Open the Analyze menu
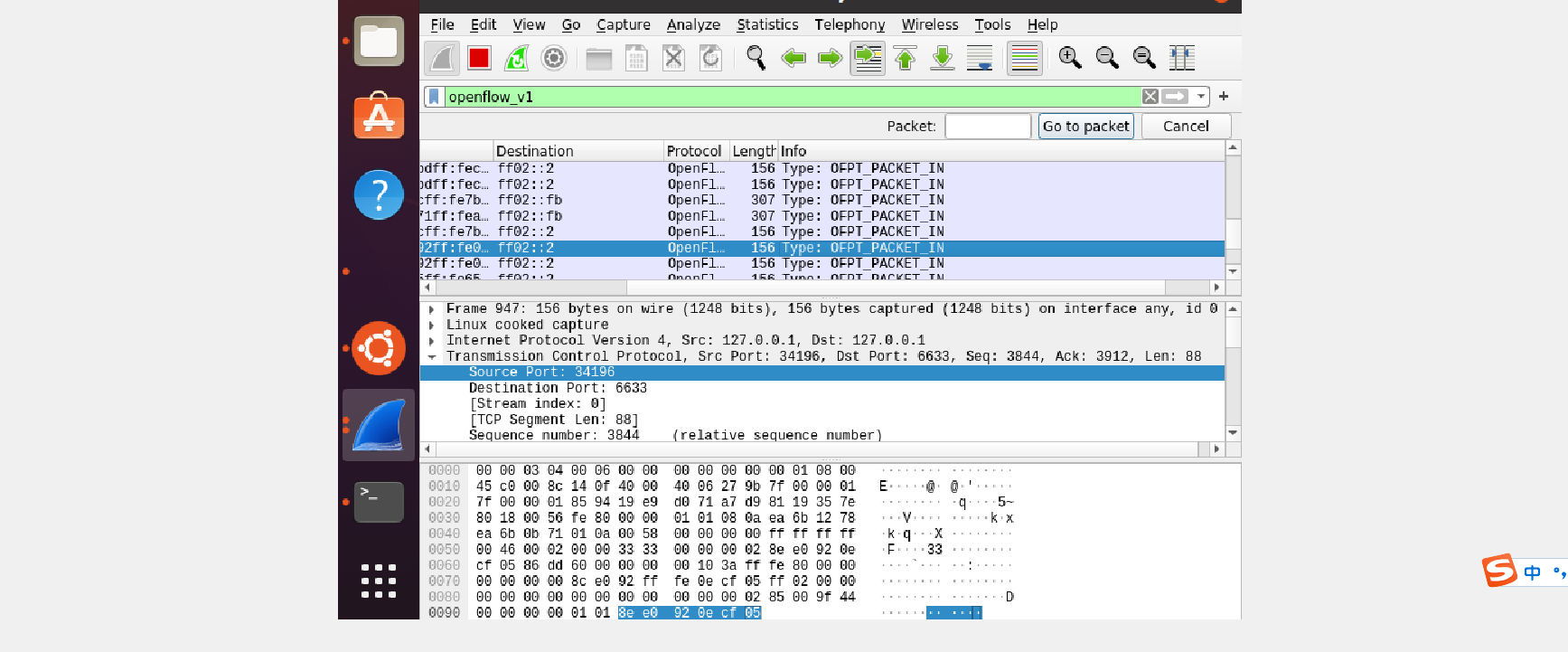The image size is (1568, 652). [x=693, y=25]
